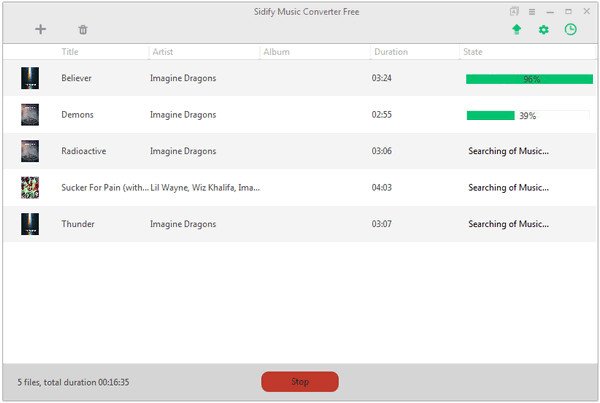Click "Lil Wayne, Wiz Khalifa, Ima..." artist text
This screenshot has height=403, width=600.
205,188
